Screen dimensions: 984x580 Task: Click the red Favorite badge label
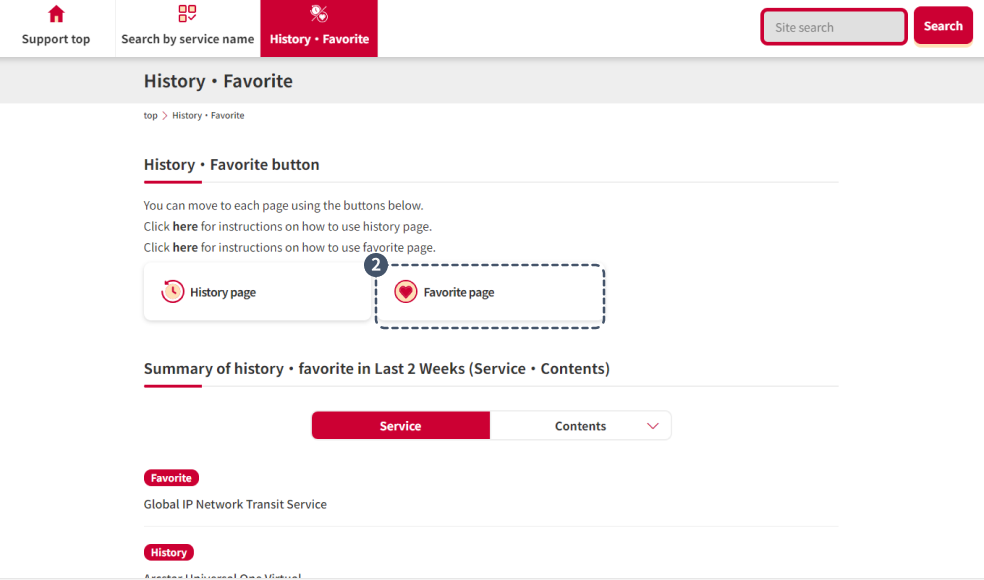pos(171,478)
